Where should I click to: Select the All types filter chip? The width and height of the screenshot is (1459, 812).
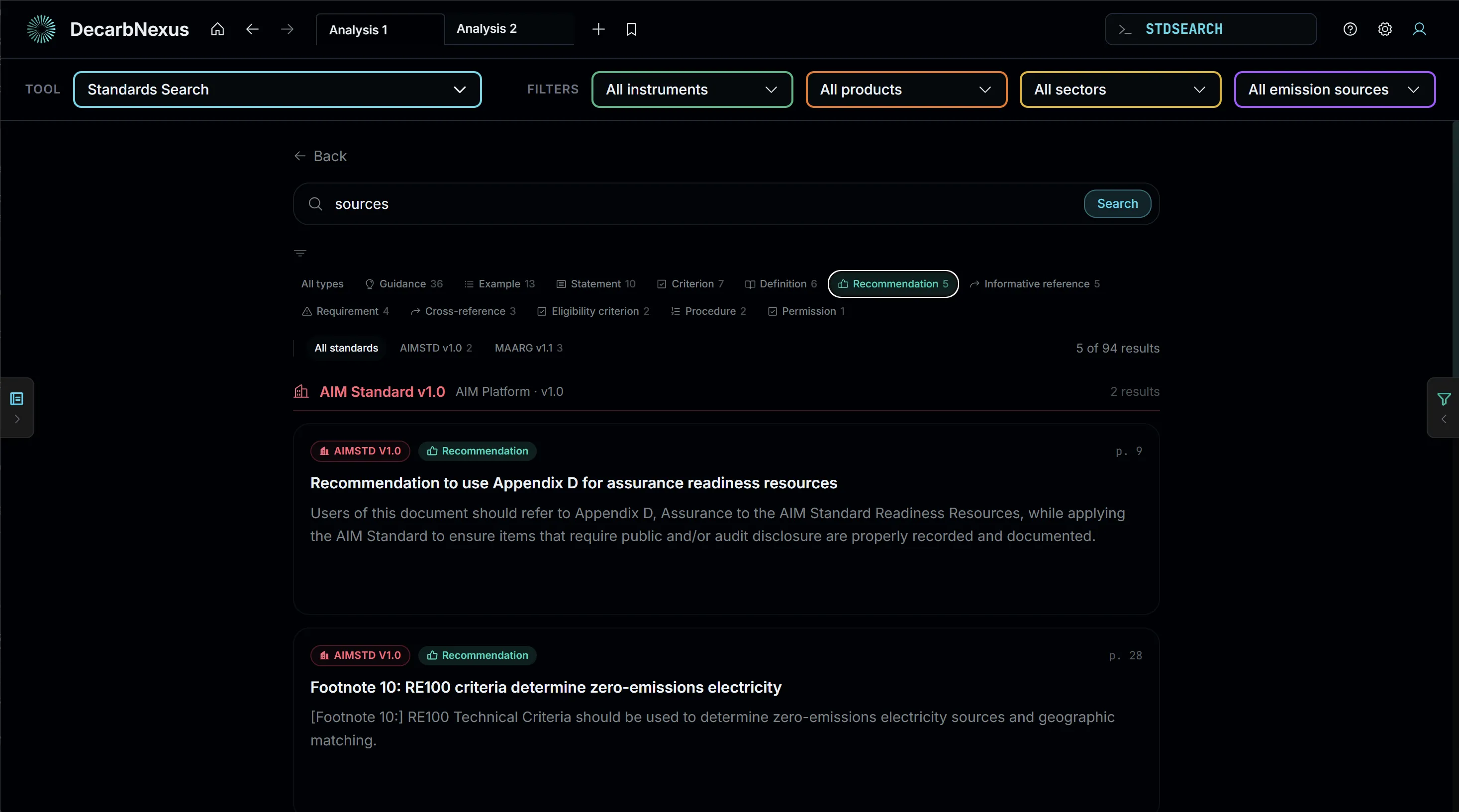[322, 284]
